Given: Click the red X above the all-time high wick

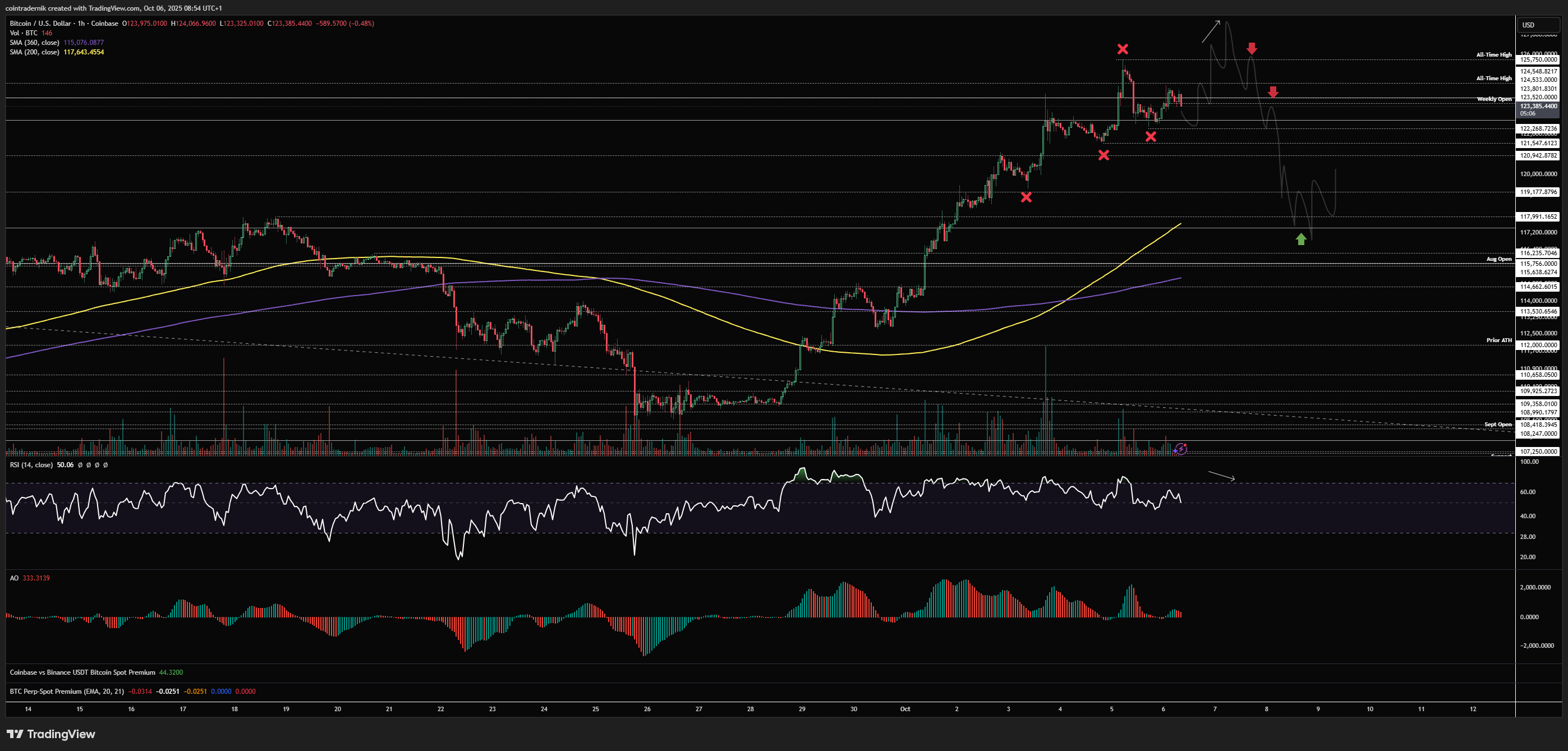Looking at the screenshot, I should click(x=1123, y=49).
